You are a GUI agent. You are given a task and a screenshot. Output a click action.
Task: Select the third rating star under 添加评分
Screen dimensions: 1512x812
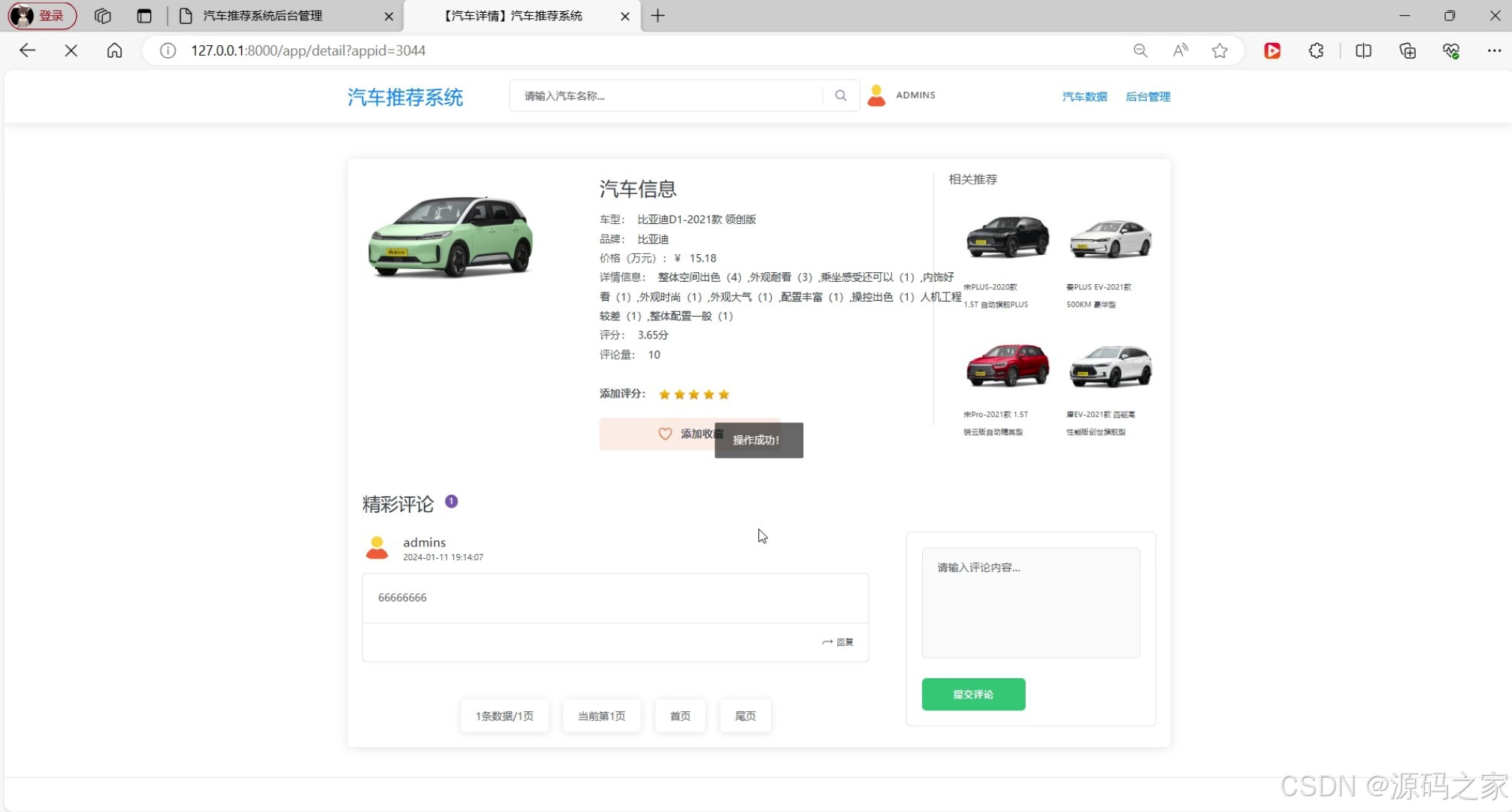694,394
